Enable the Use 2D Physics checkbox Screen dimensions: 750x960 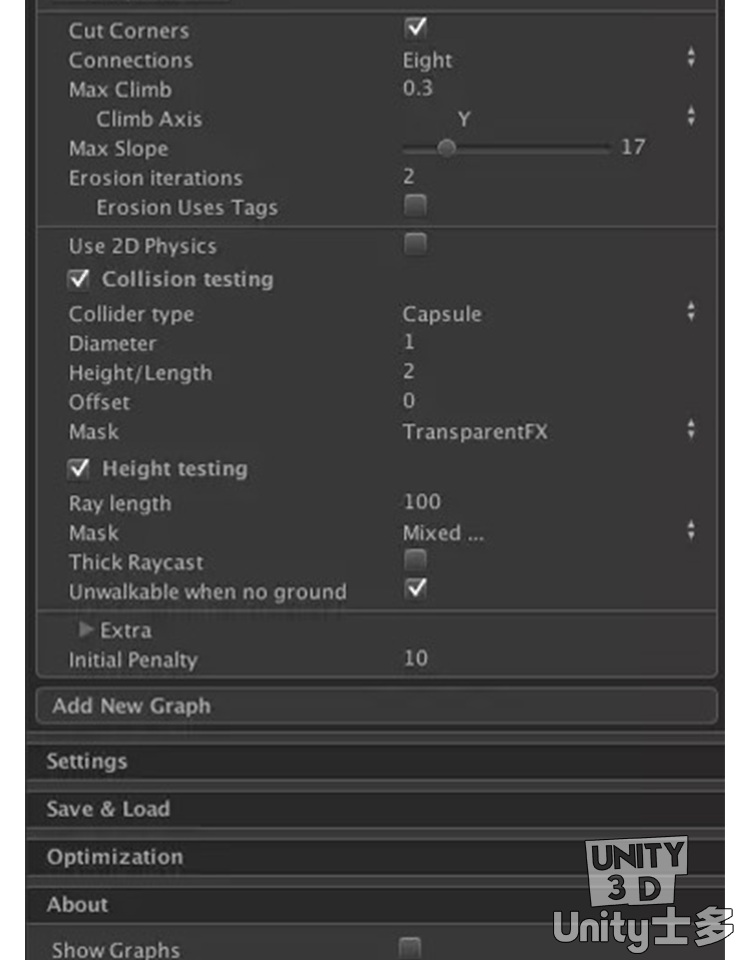point(415,244)
